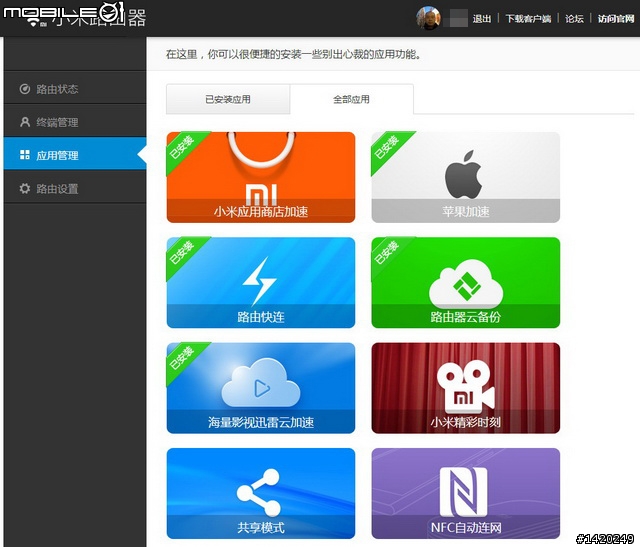Viewport: 640px width, 547px height.
Task: Click the 应用管理 grid icon
Action: (x=25, y=155)
